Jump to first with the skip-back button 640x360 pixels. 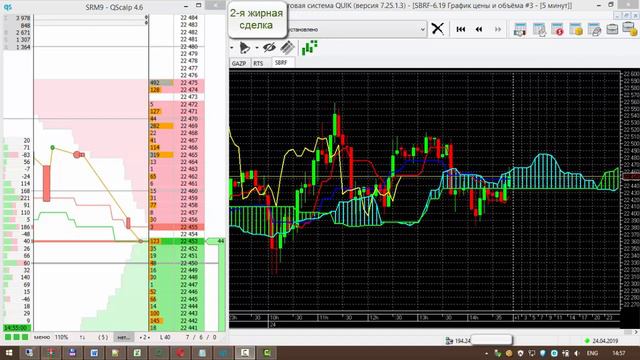point(461,29)
